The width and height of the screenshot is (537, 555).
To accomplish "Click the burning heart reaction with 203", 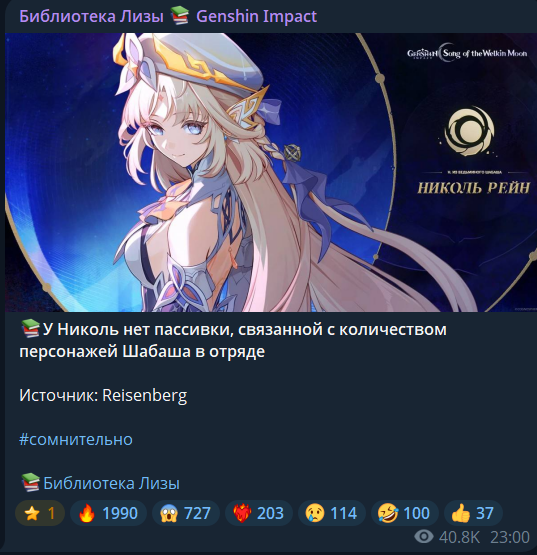I will [259, 513].
